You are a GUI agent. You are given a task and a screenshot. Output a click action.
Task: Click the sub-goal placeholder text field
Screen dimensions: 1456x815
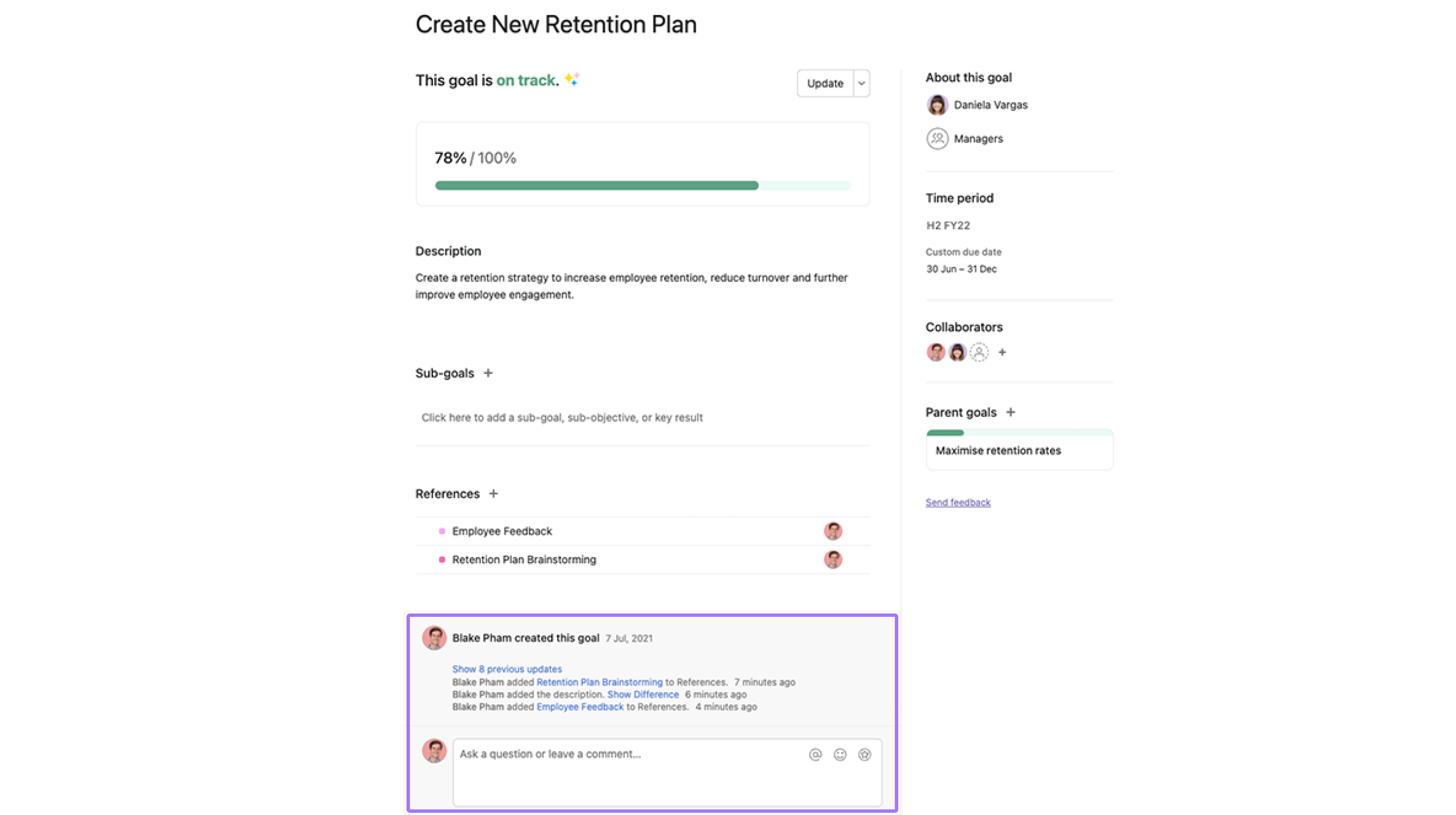[x=643, y=418]
